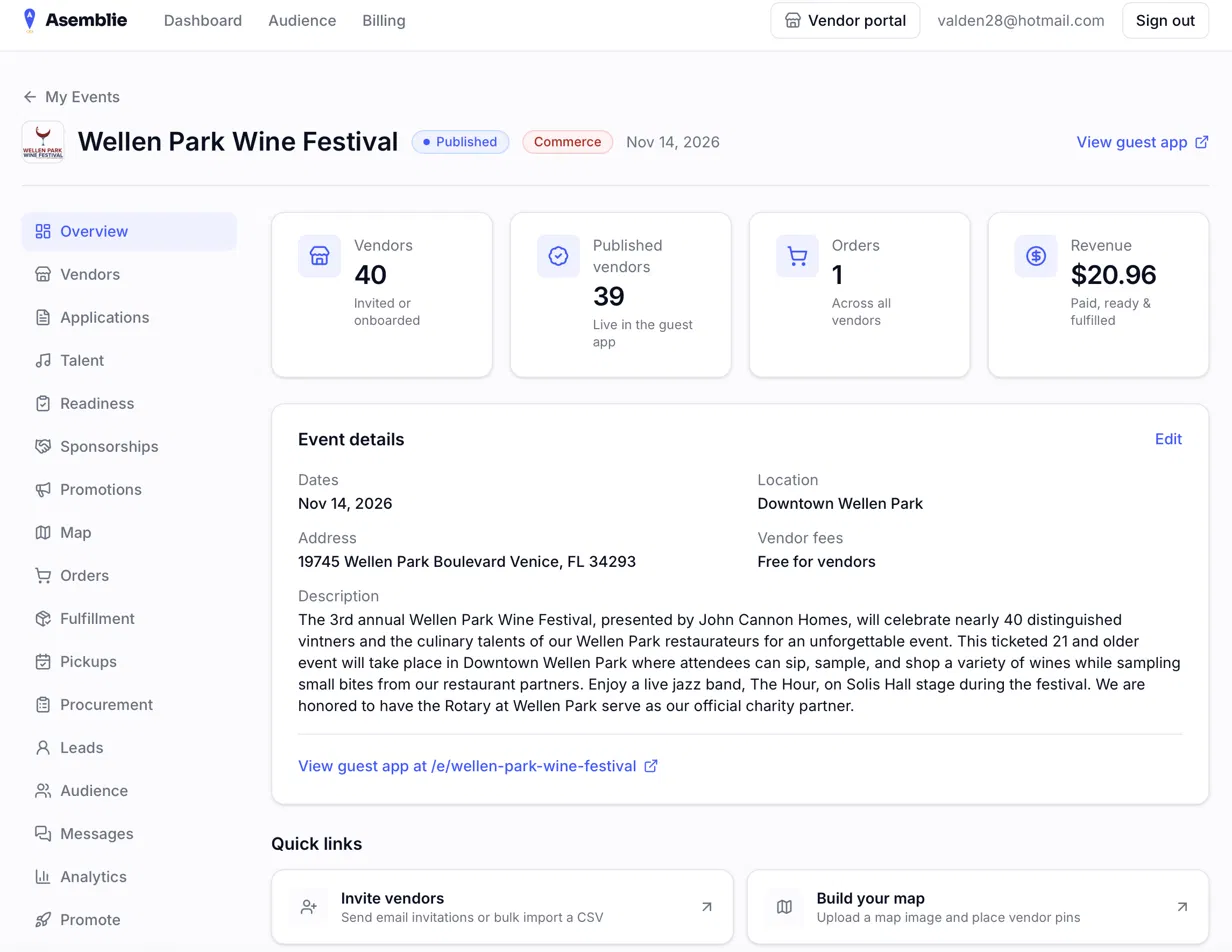Open Talent in the sidebar
The width and height of the screenshot is (1232, 952).
coord(129,360)
